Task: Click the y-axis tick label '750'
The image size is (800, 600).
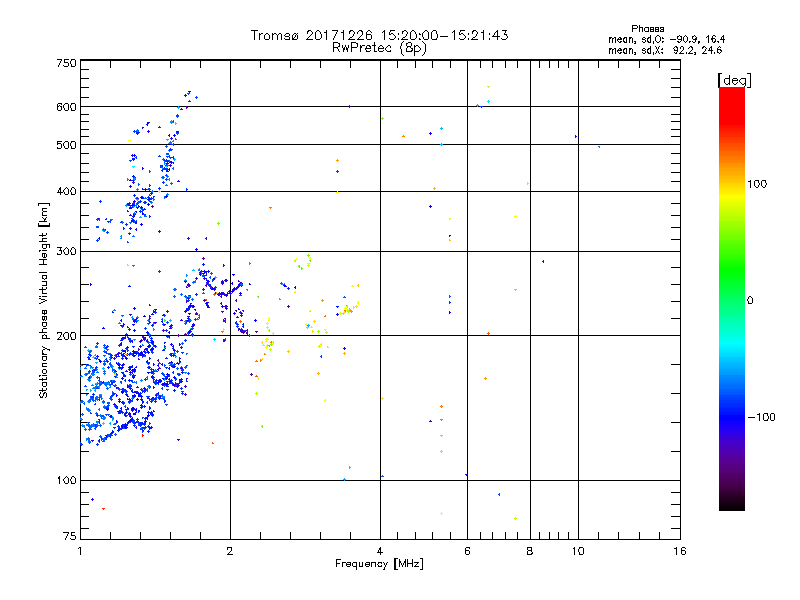Action: pos(66,63)
